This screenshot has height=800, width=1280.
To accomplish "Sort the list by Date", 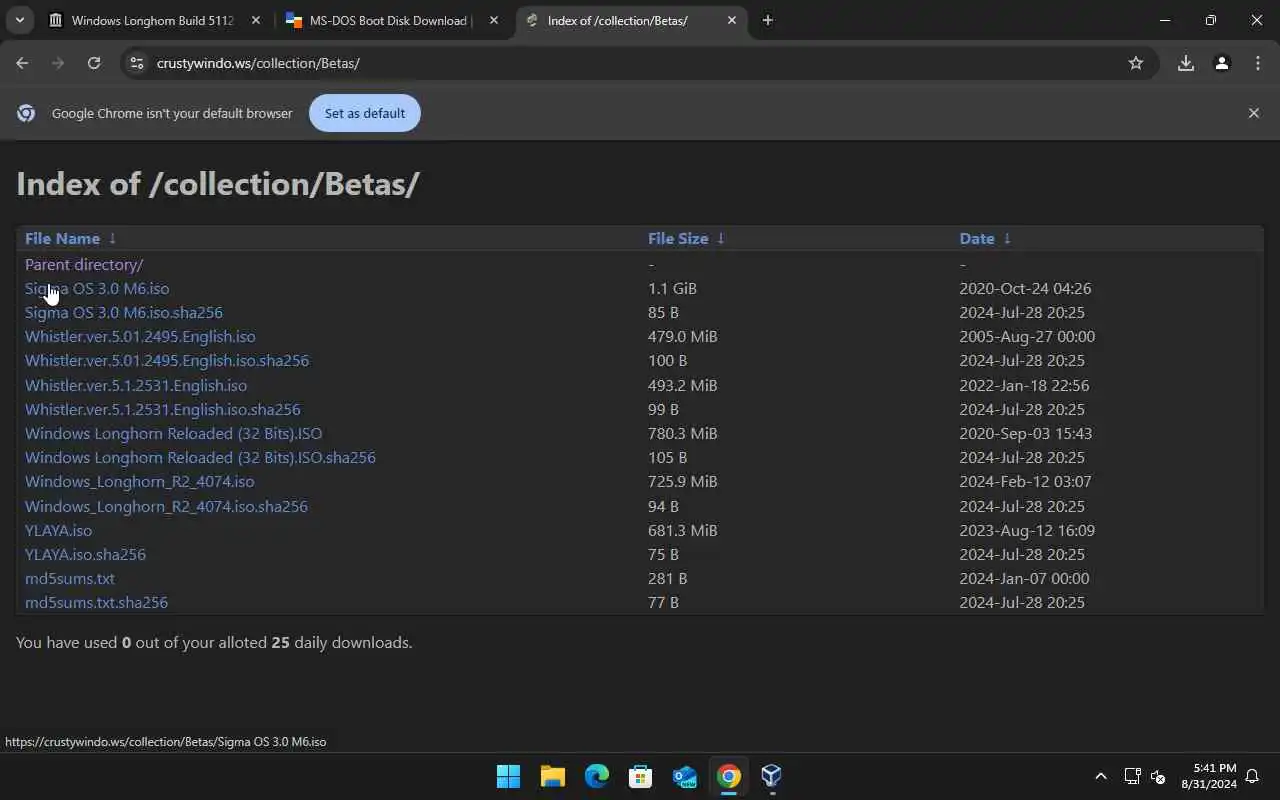I will coord(977,238).
